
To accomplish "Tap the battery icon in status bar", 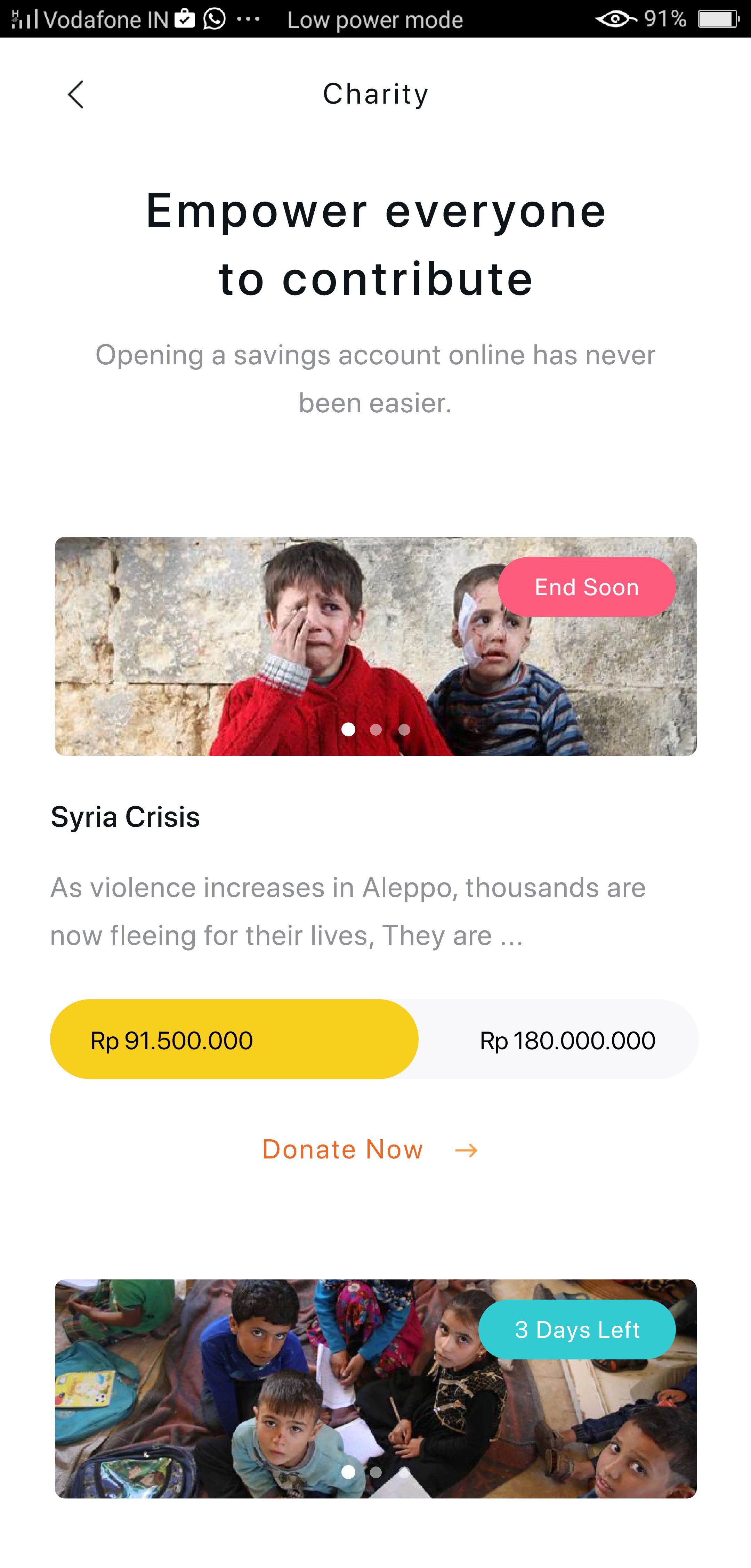I will pos(718,19).
